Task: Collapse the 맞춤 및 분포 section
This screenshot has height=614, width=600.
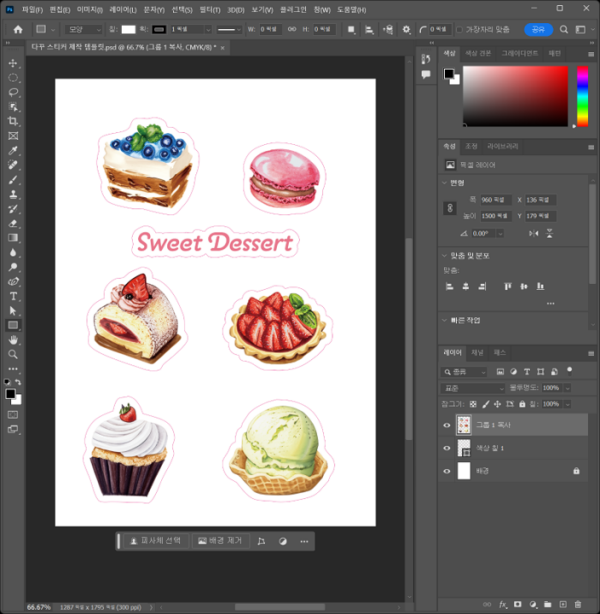Action: click(444, 256)
